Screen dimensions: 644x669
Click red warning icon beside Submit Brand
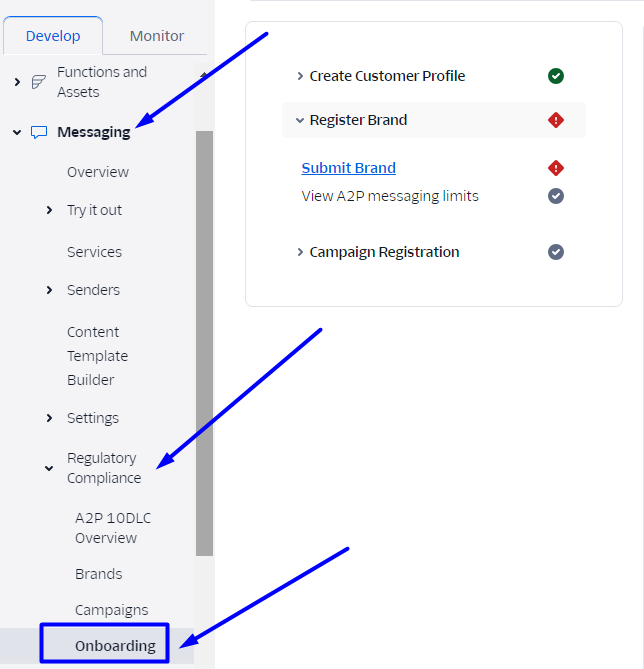[x=556, y=168]
